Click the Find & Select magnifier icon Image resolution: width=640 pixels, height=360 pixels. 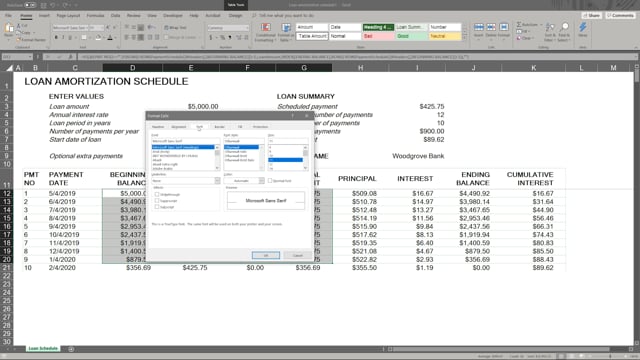(565, 27)
